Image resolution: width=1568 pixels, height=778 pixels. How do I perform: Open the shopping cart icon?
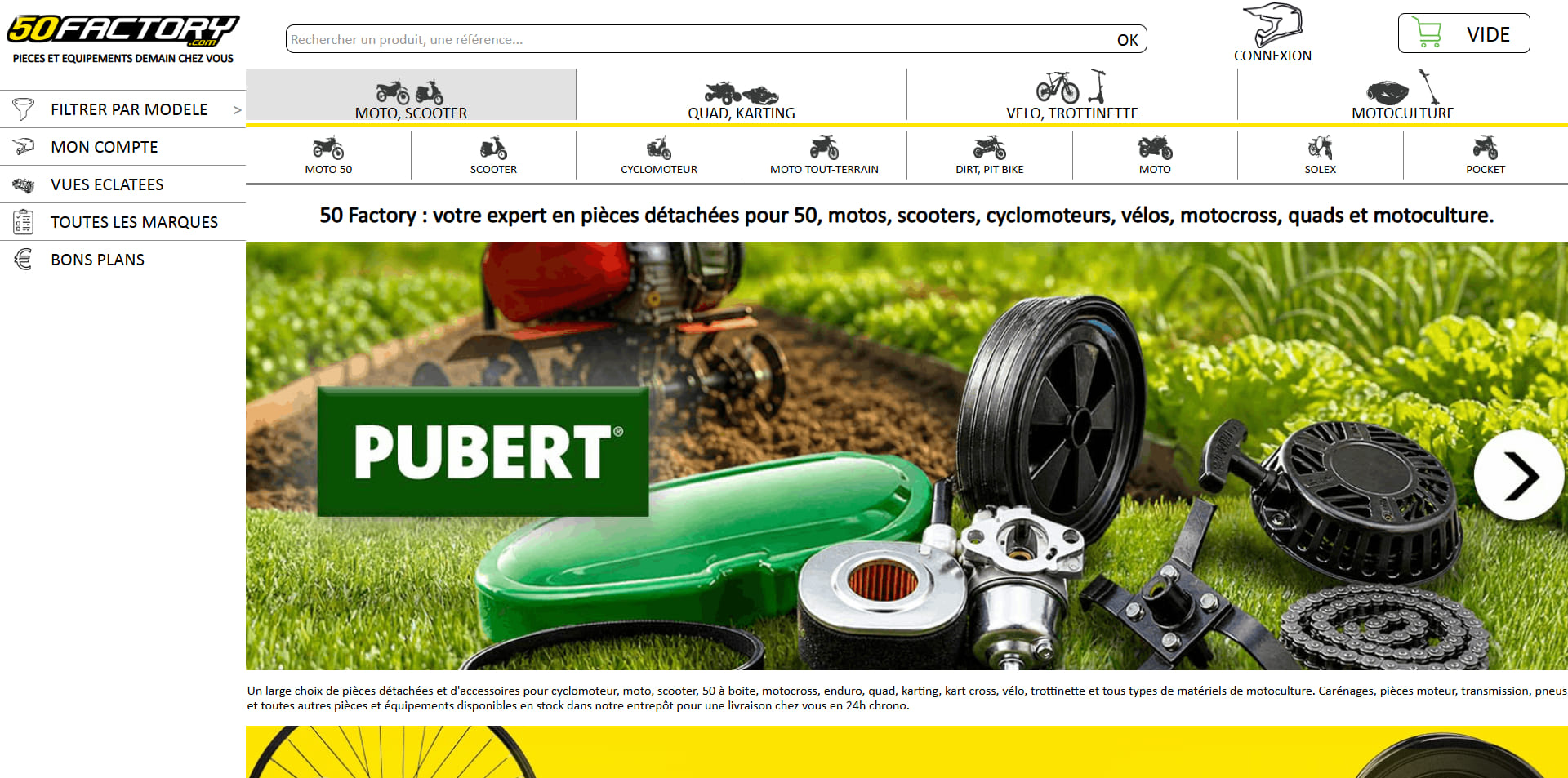(1428, 33)
